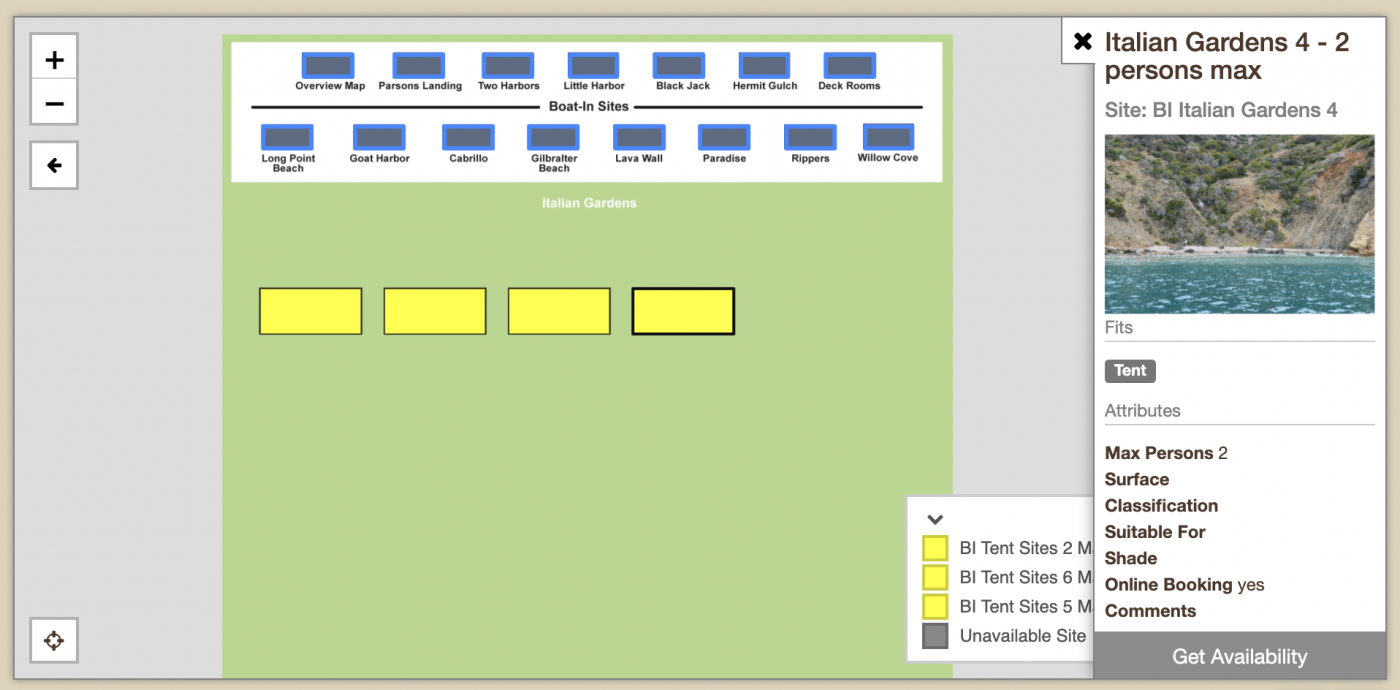This screenshot has height=690, width=1400.
Task: Open the Little Harbor map icon
Action: coord(593,66)
